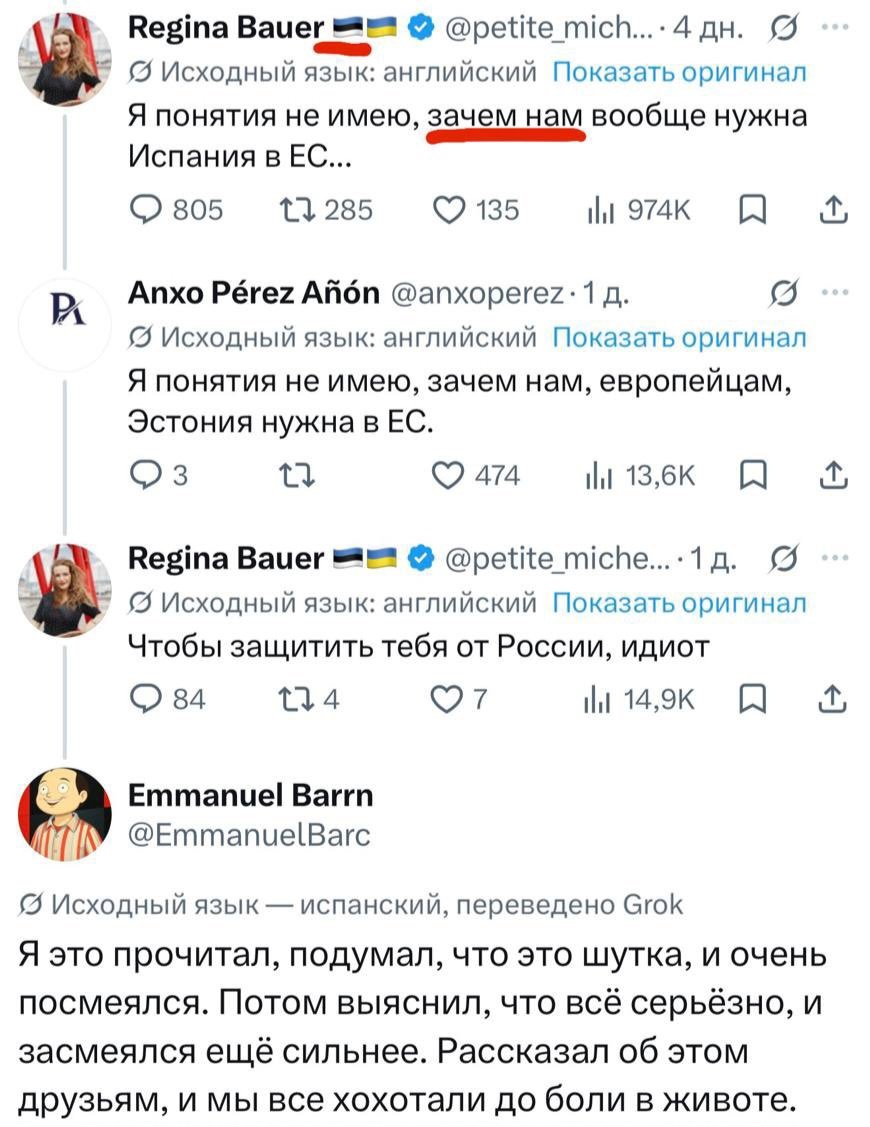Like the tweet with 135 likes
This screenshot has width=870, height=1127.
pyautogui.click(x=476, y=210)
